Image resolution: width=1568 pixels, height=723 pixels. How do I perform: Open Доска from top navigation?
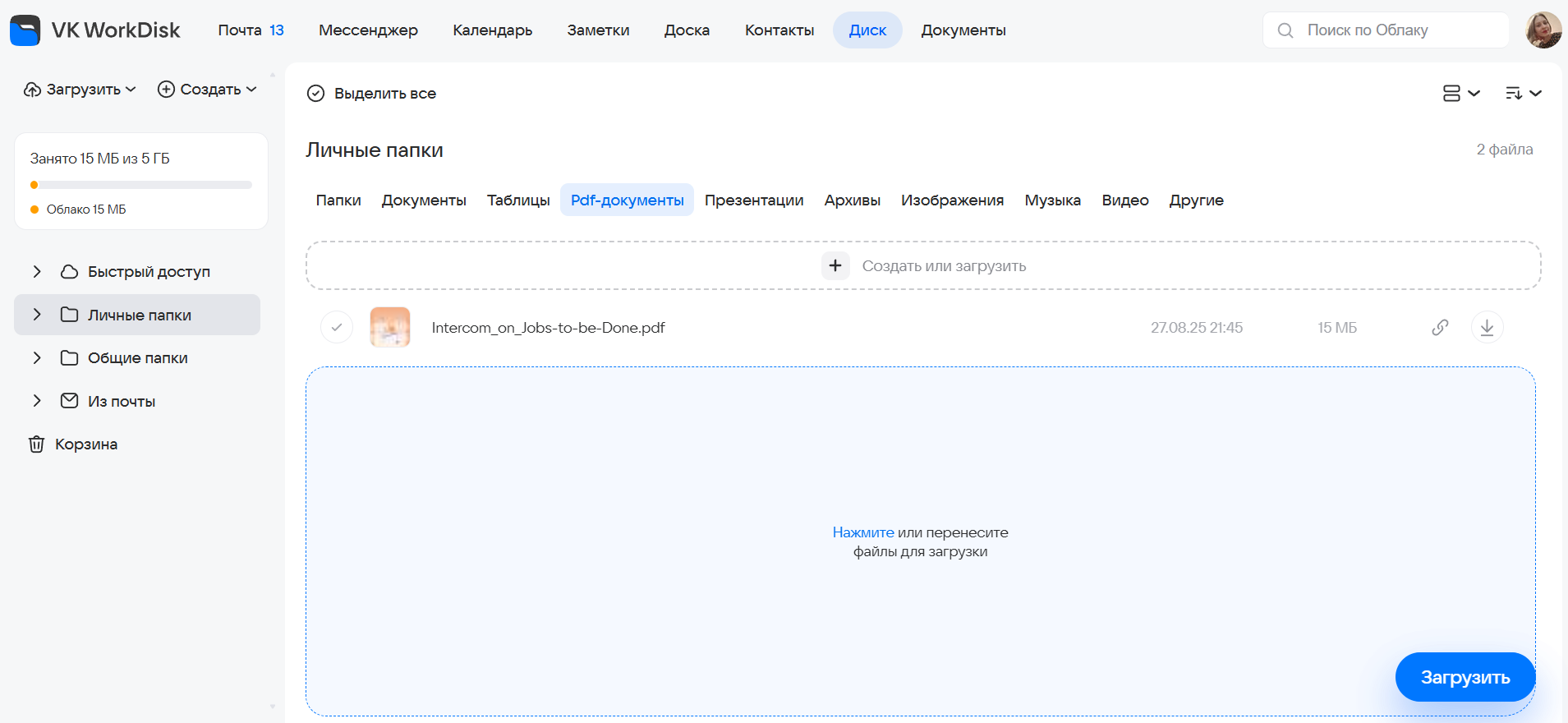pyautogui.click(x=687, y=30)
